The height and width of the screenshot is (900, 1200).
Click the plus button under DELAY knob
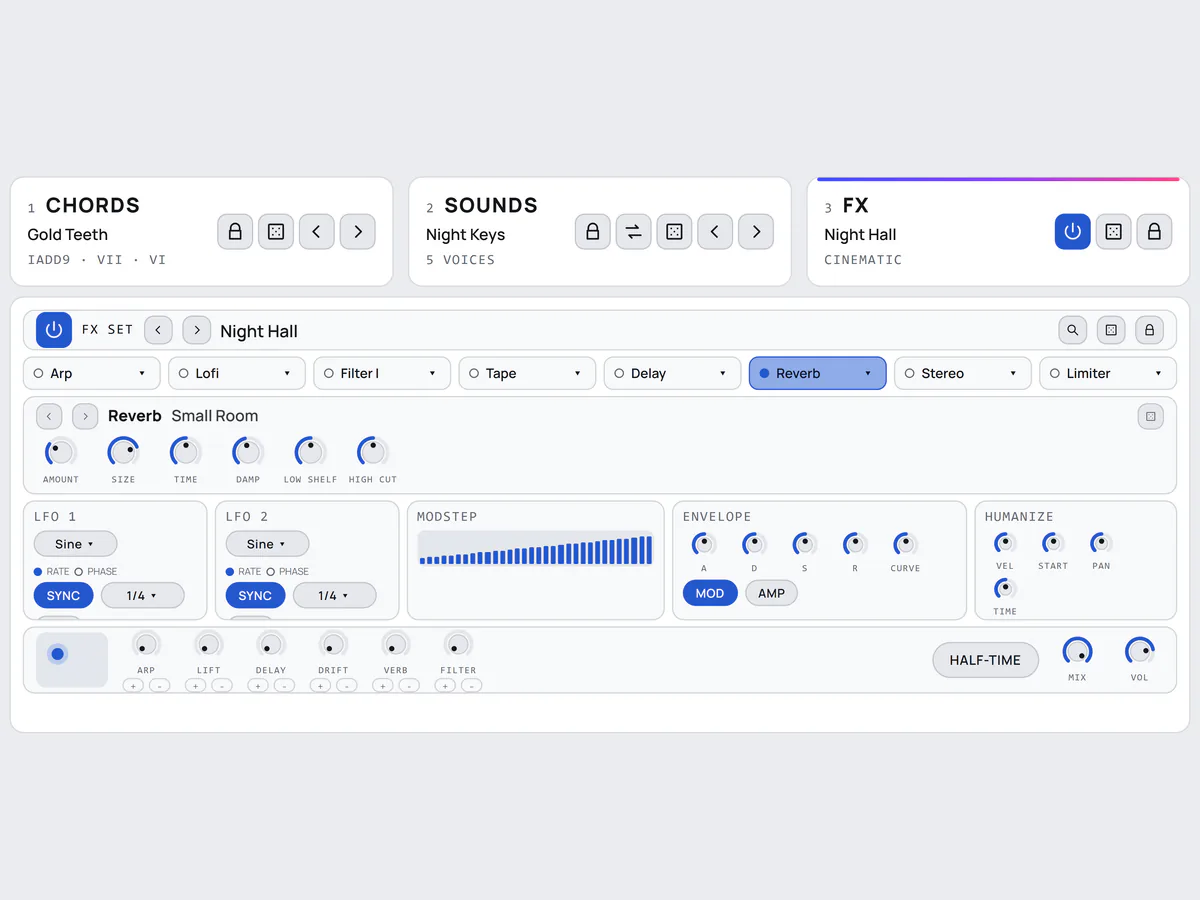258,686
